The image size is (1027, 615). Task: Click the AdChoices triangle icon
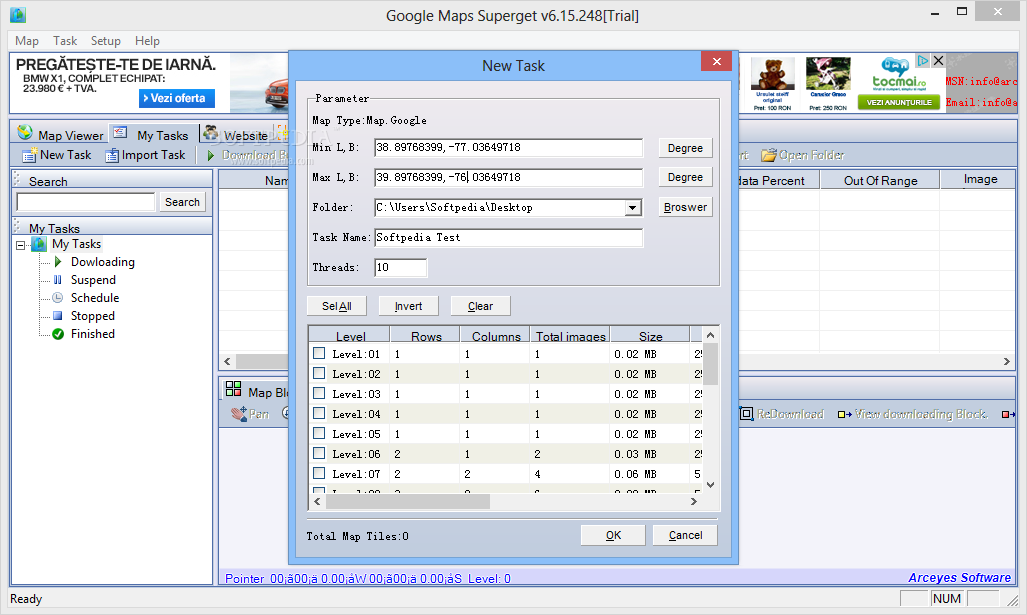coord(923,61)
